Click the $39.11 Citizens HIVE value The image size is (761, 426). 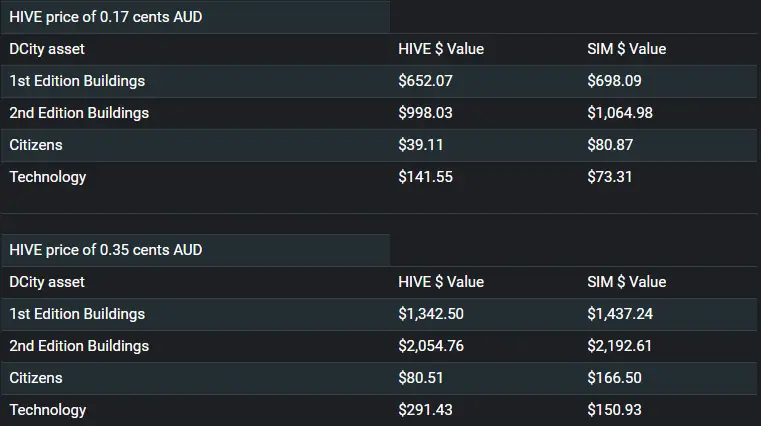point(421,145)
